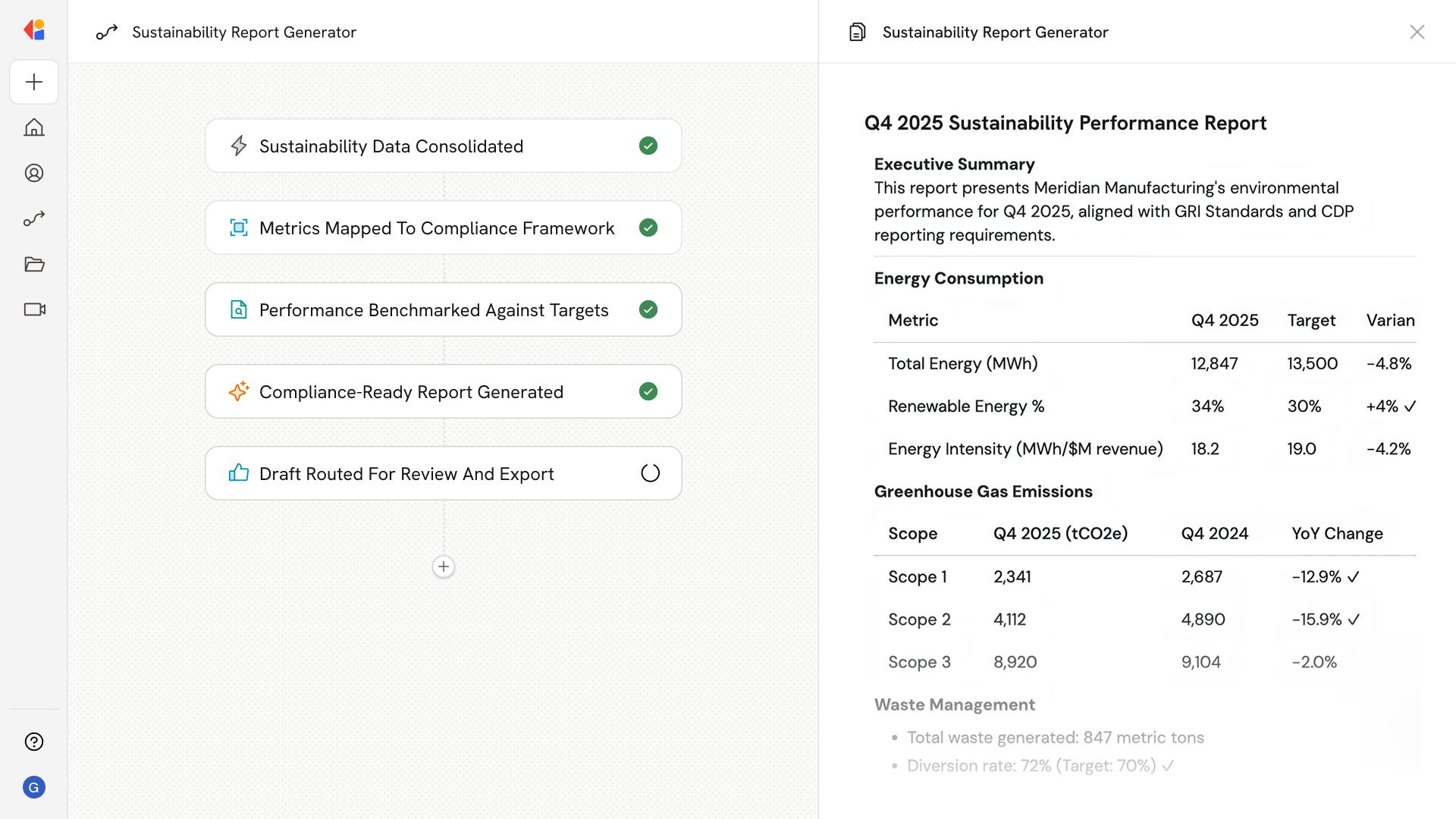Click the G user avatar
1456x819 pixels.
tap(34, 787)
